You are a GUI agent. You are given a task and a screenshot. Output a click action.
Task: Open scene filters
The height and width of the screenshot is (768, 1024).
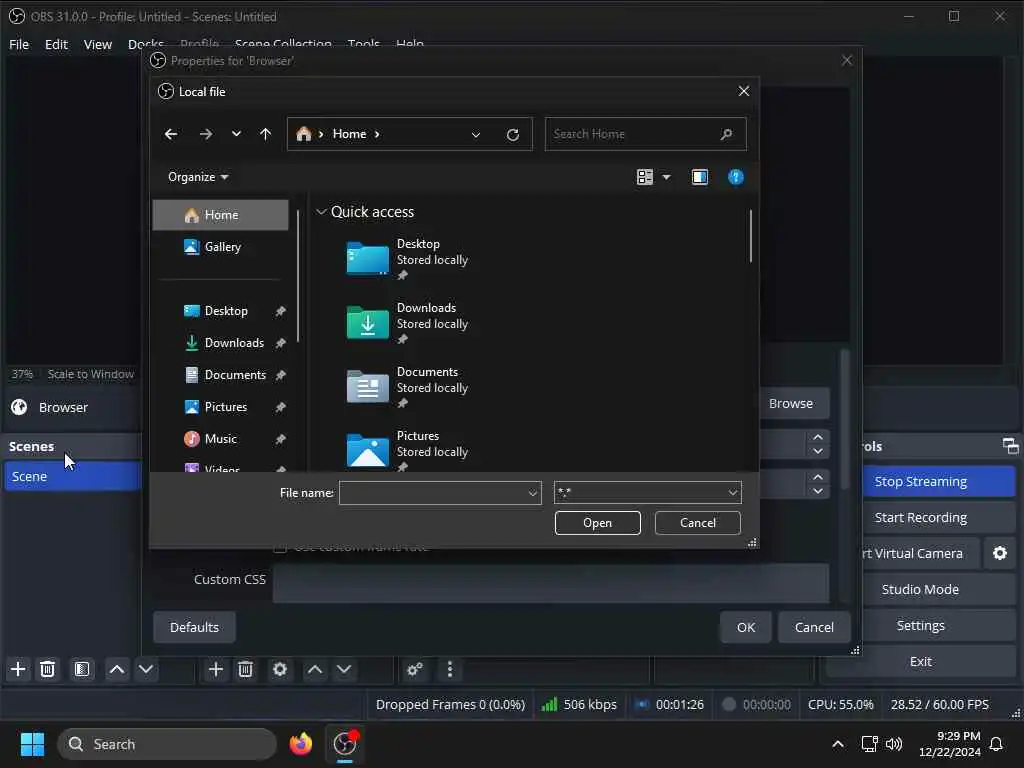(x=82, y=669)
